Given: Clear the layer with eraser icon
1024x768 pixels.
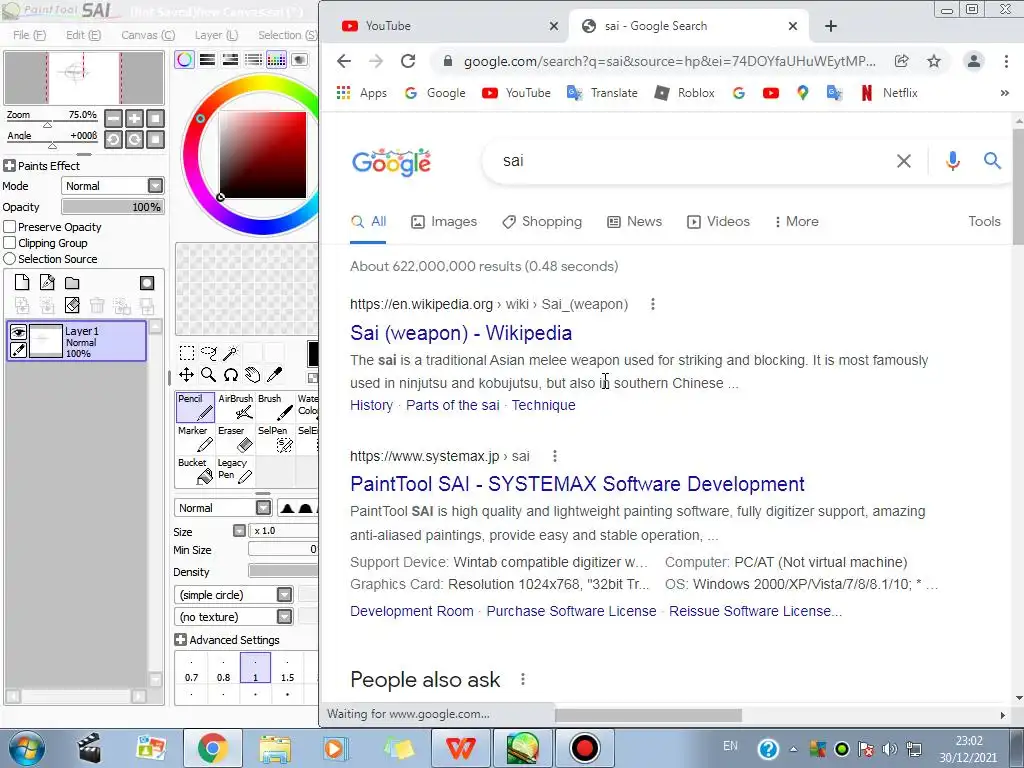Looking at the screenshot, I should pos(72,305).
